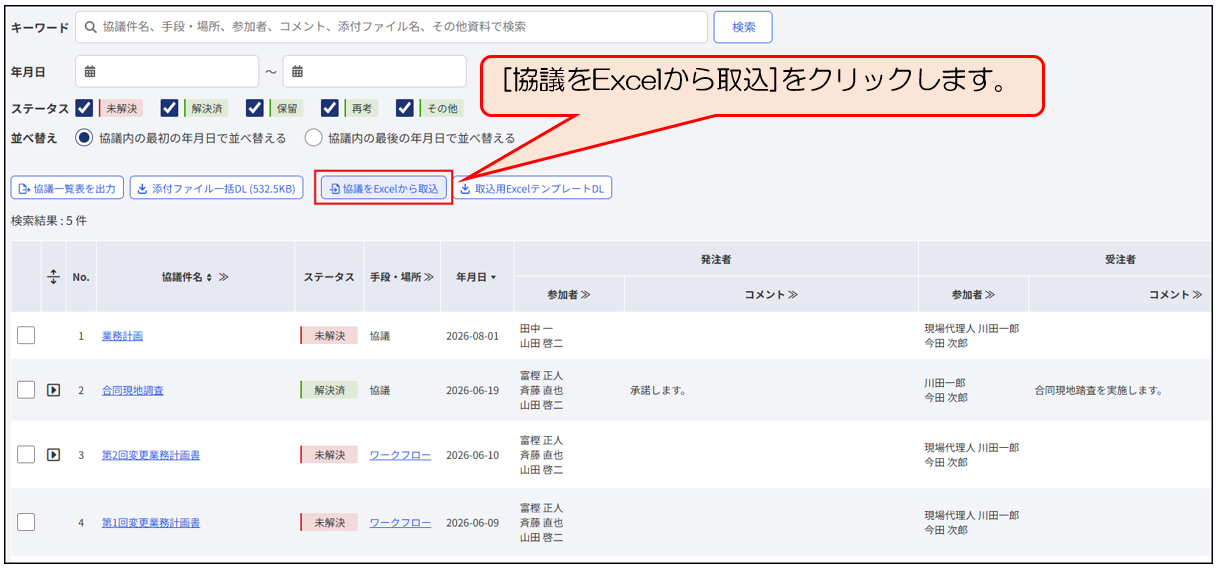Open the 業務計画 link
The width and height of the screenshot is (1217, 568).
click(122, 336)
